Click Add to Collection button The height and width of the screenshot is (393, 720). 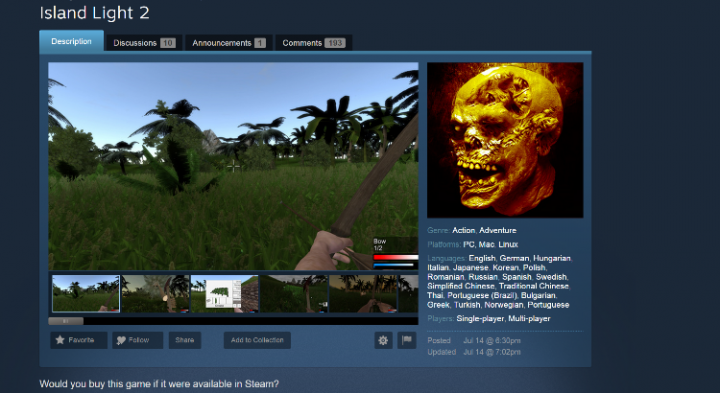pyautogui.click(x=257, y=340)
